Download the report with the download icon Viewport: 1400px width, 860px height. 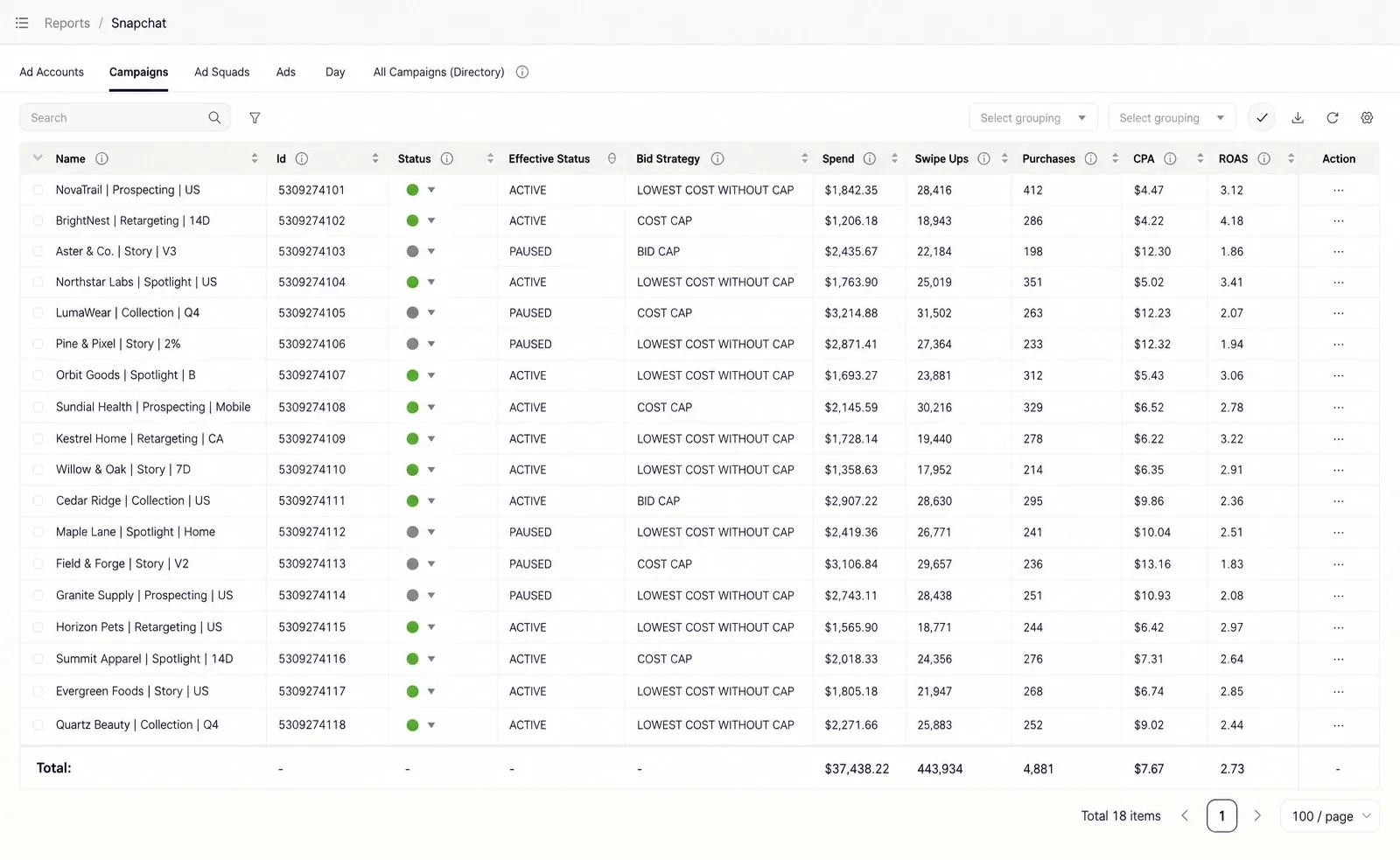point(1298,118)
